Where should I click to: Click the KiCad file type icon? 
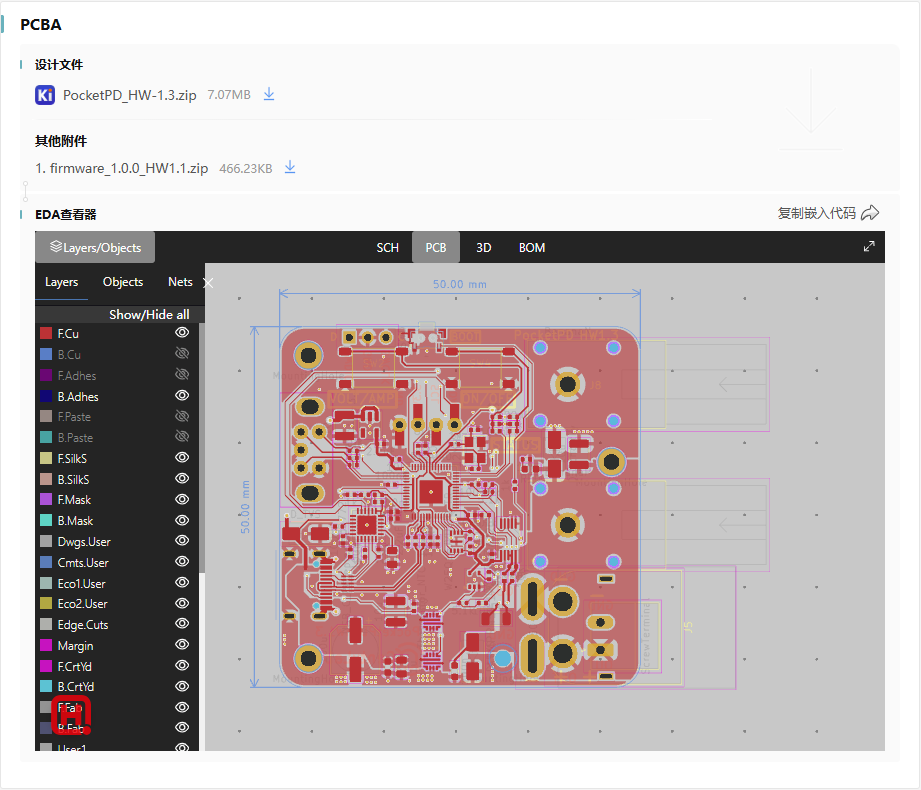45,95
